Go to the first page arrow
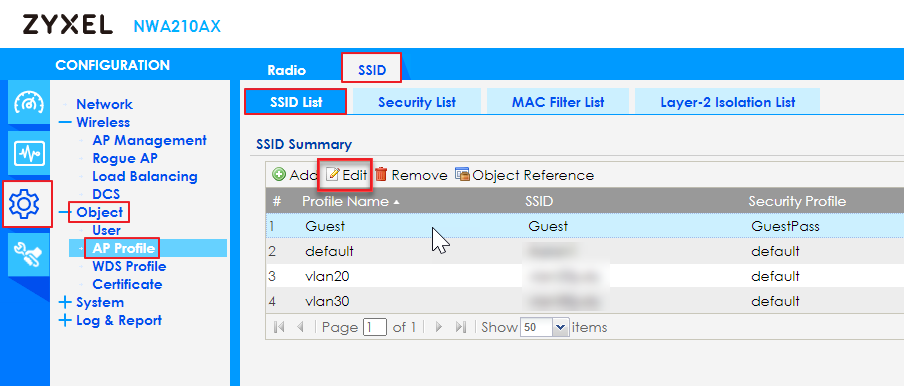Viewport: 904px width, 386px height. coord(279,327)
